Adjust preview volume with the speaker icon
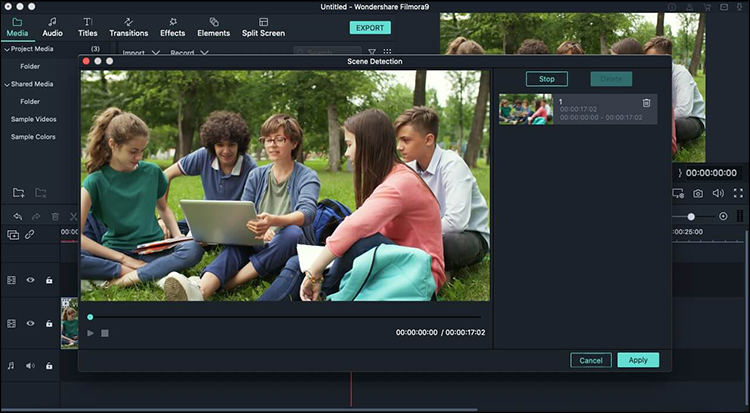This screenshot has height=413, width=750. point(718,193)
